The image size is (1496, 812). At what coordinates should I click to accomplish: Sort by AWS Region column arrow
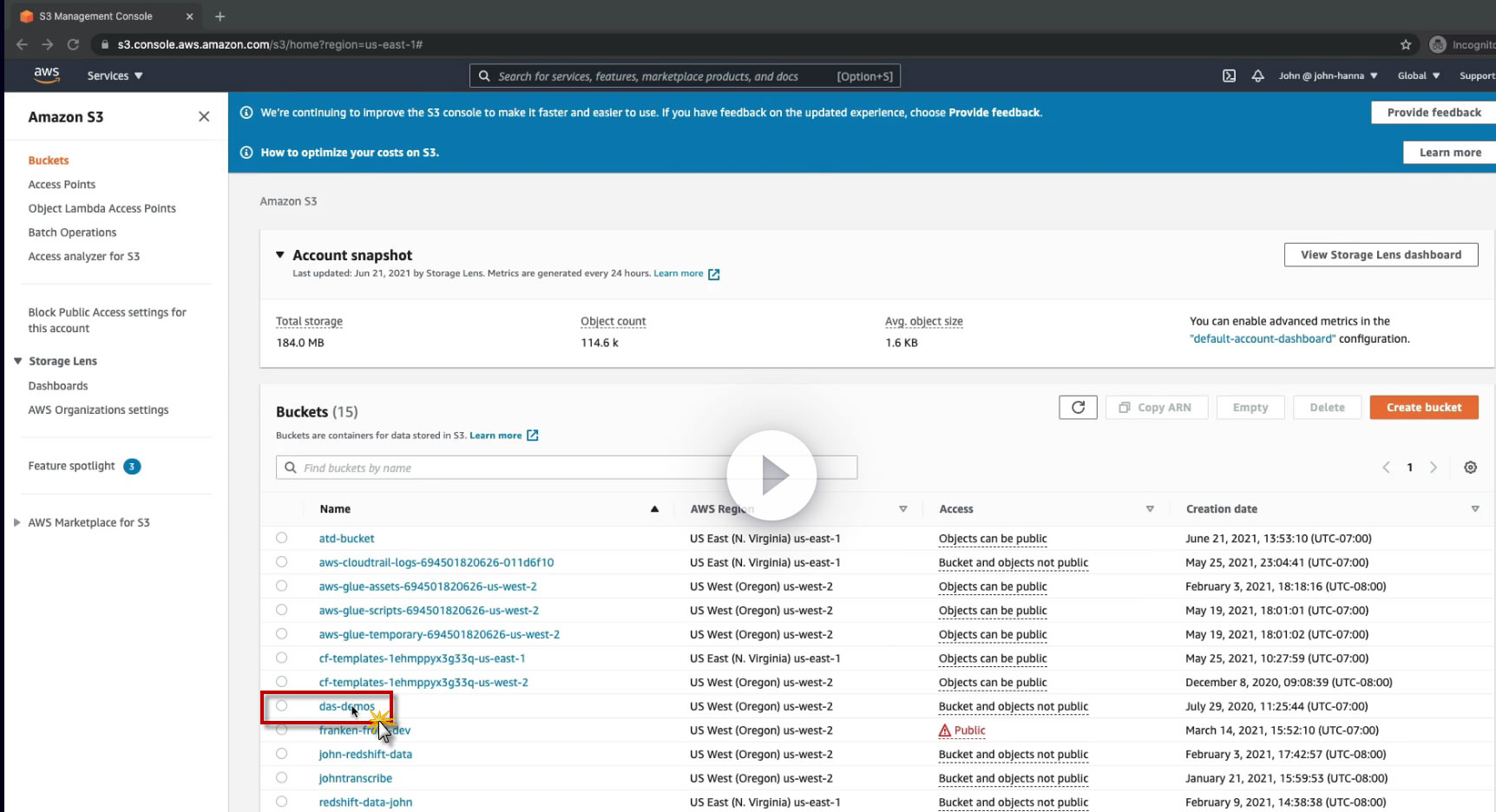pos(902,509)
